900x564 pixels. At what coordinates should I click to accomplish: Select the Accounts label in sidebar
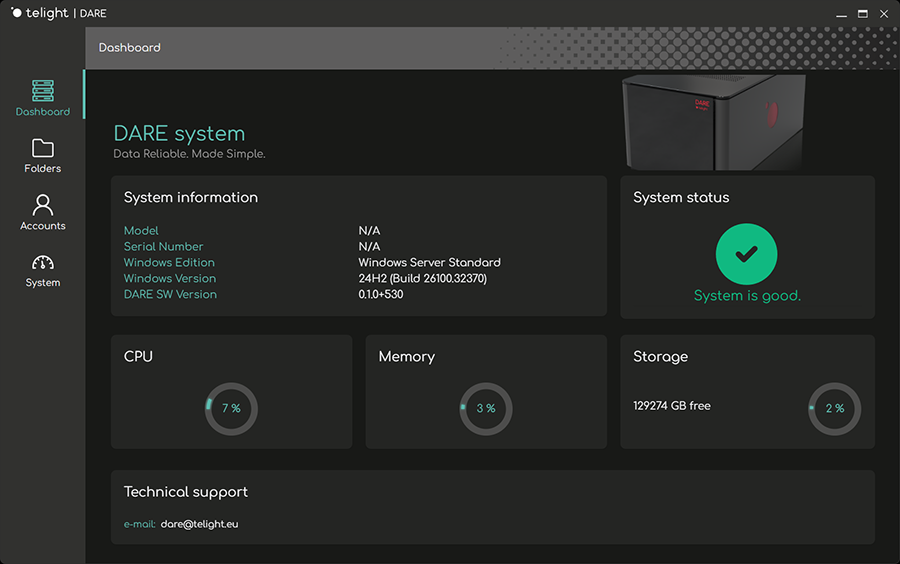[42, 226]
